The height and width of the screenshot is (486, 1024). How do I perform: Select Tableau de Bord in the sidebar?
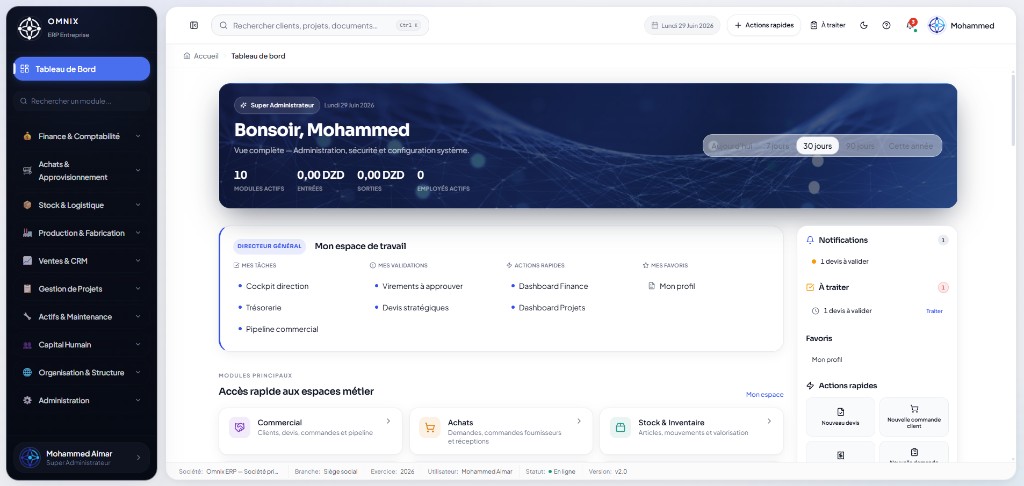click(x=82, y=69)
